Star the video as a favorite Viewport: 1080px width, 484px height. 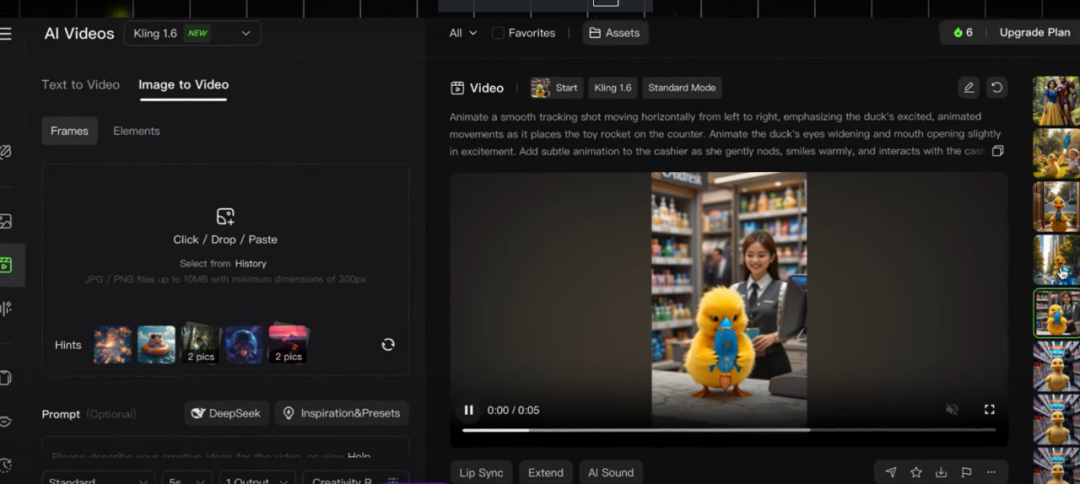[916, 472]
